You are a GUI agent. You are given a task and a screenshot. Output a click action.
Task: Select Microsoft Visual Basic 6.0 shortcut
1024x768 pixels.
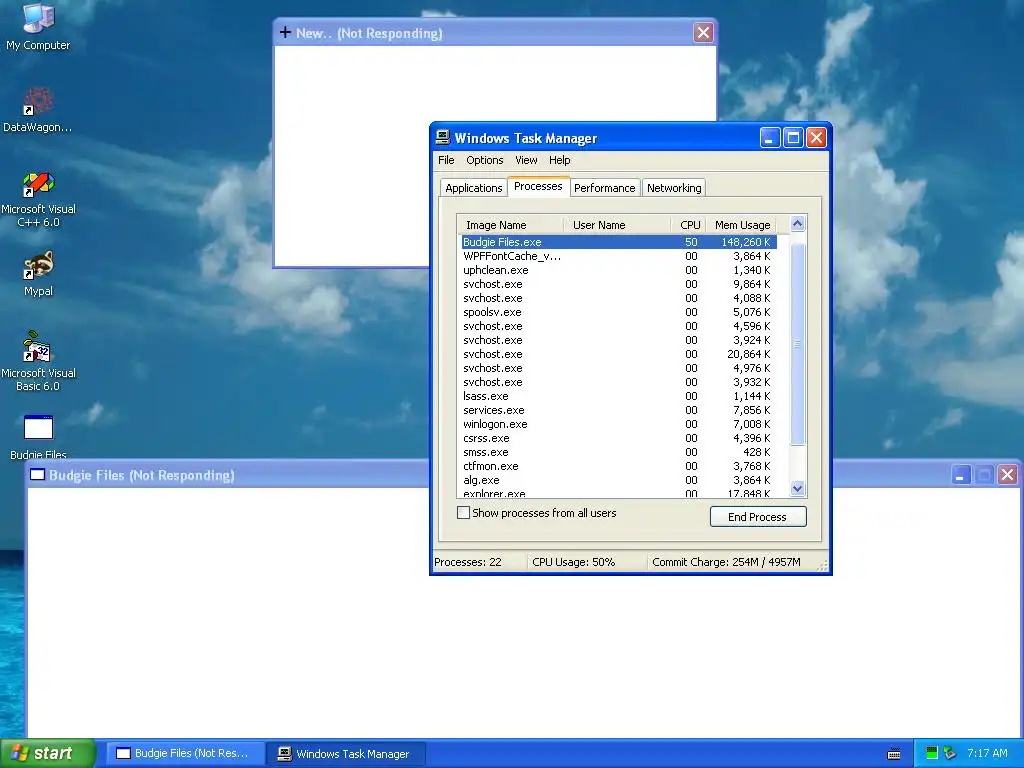(x=38, y=361)
